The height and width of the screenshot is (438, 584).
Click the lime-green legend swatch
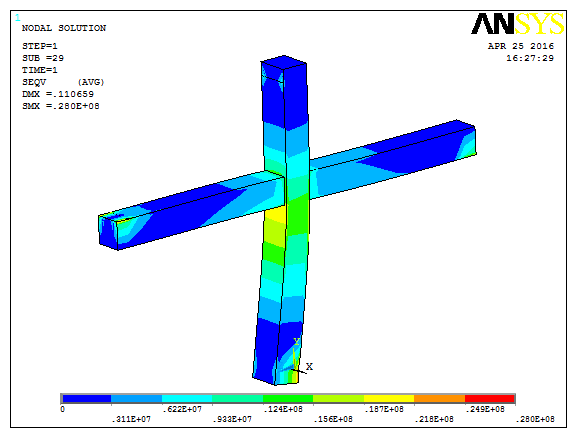(x=339, y=399)
